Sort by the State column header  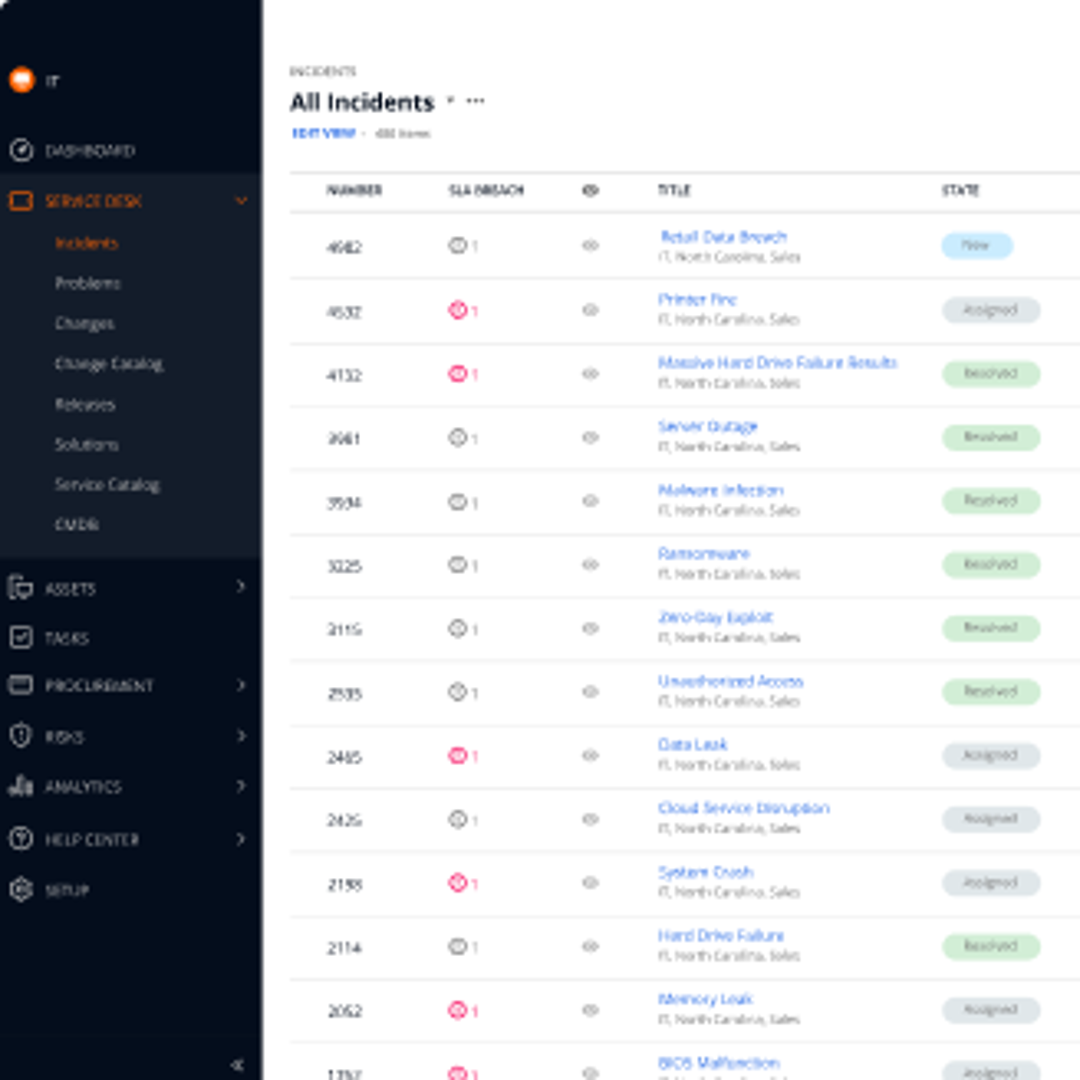(960, 190)
